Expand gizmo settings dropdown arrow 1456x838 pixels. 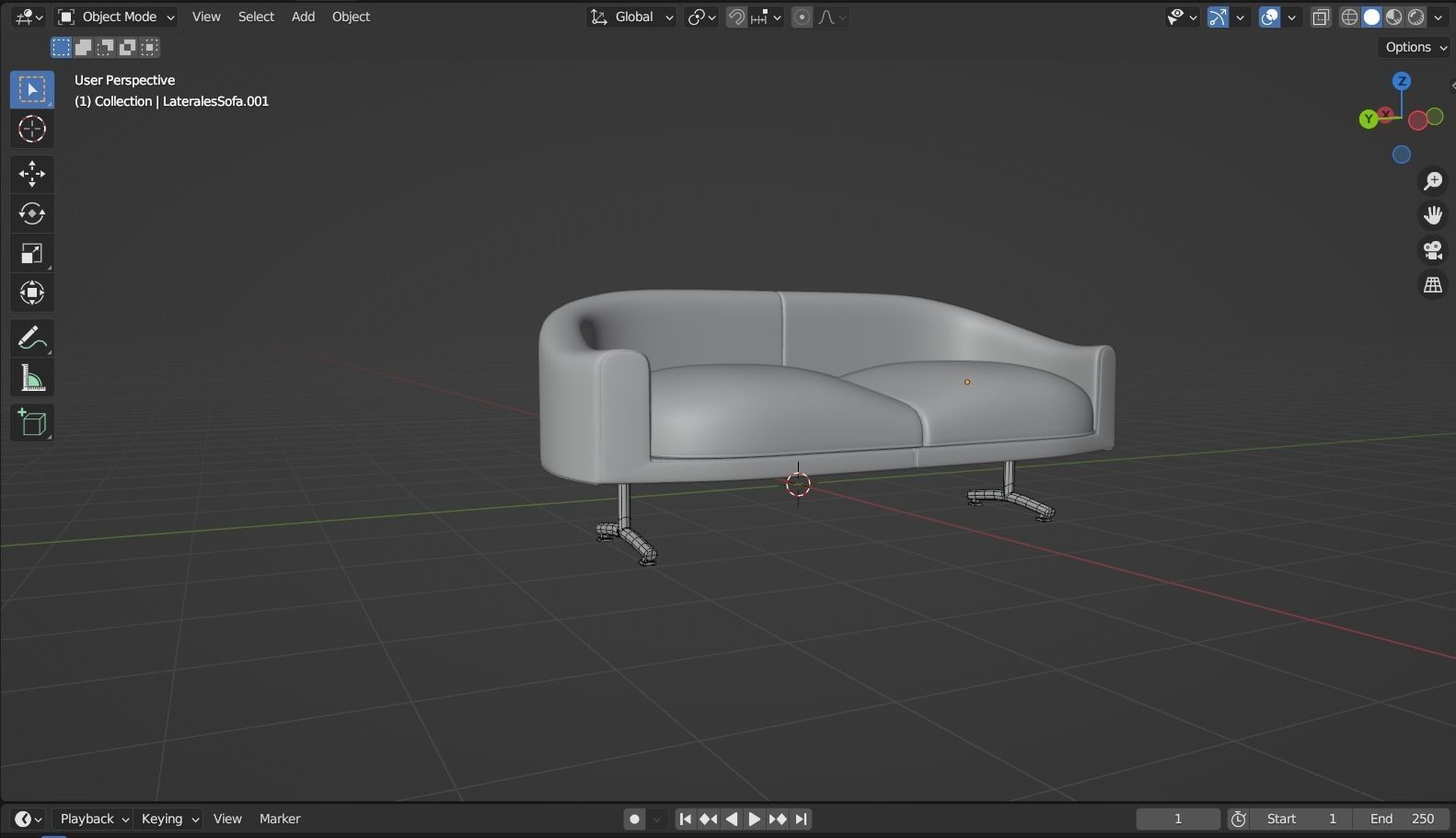coord(1241,17)
